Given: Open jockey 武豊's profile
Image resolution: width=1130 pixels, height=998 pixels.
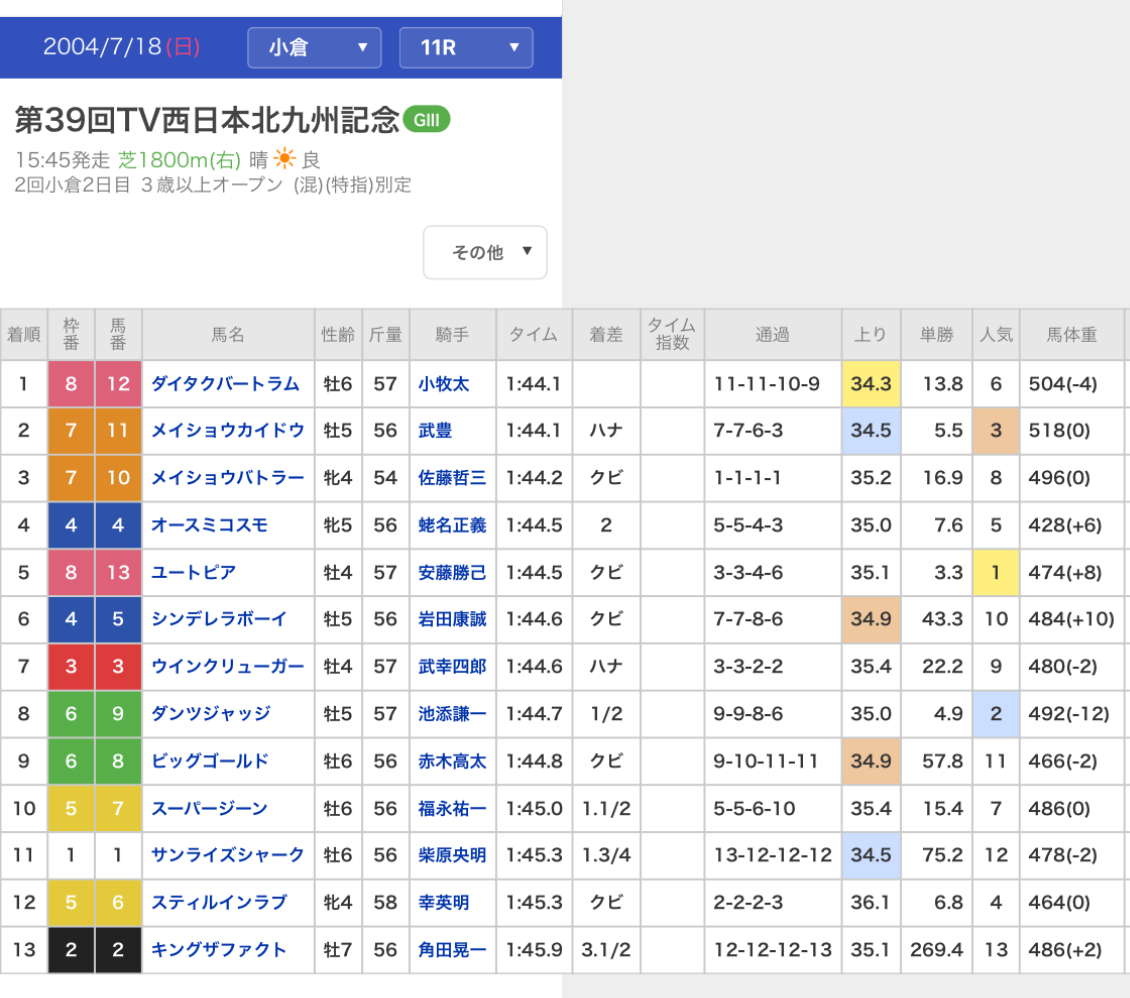Looking at the screenshot, I should coord(435,431).
